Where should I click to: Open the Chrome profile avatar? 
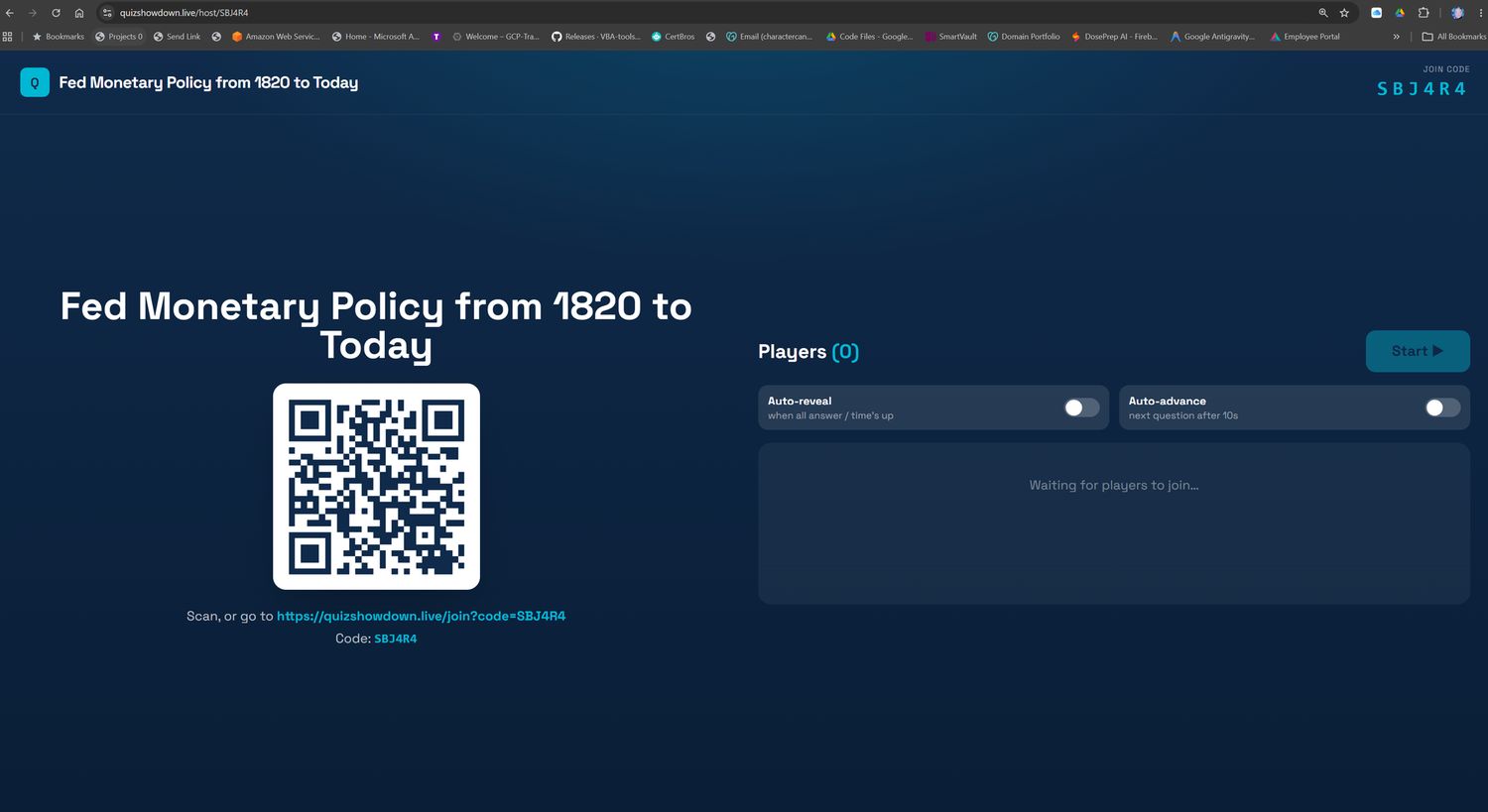pos(1457,13)
